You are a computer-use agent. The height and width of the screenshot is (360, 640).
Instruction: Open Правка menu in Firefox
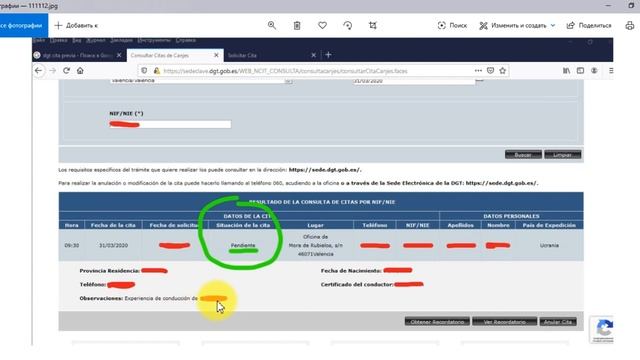click(58, 40)
